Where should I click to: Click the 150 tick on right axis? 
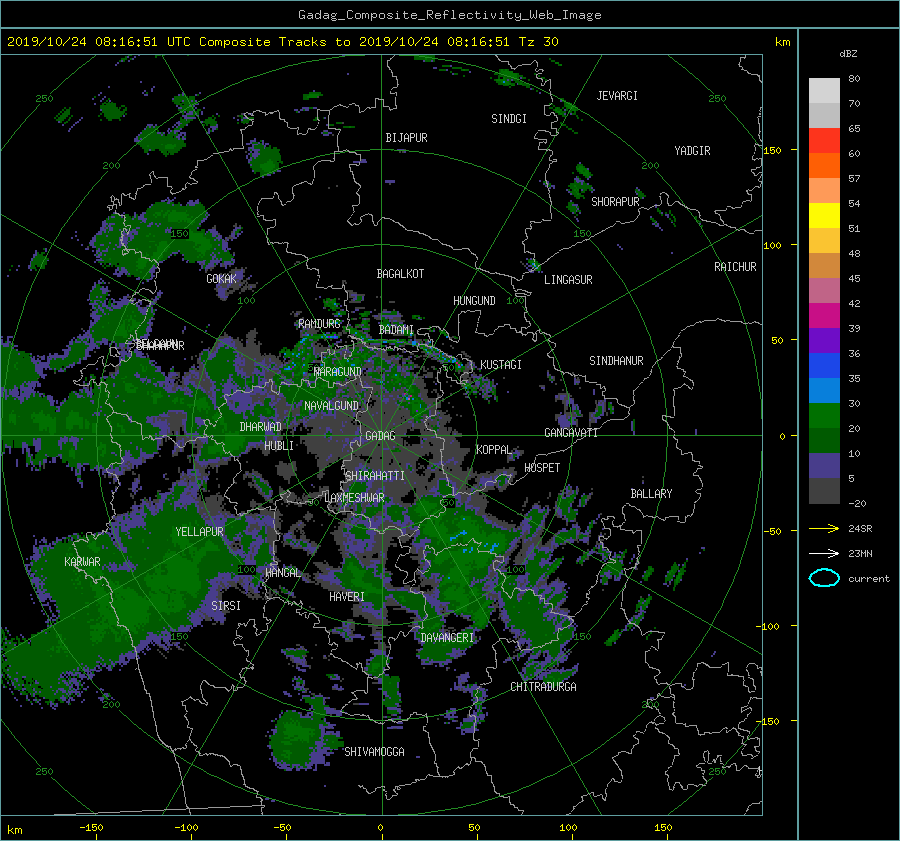pos(772,150)
